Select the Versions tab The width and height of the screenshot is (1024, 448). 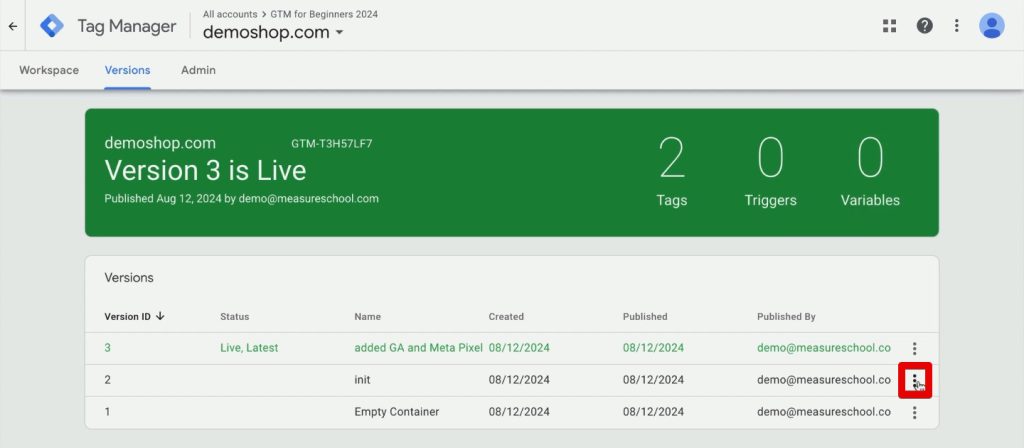coord(127,70)
